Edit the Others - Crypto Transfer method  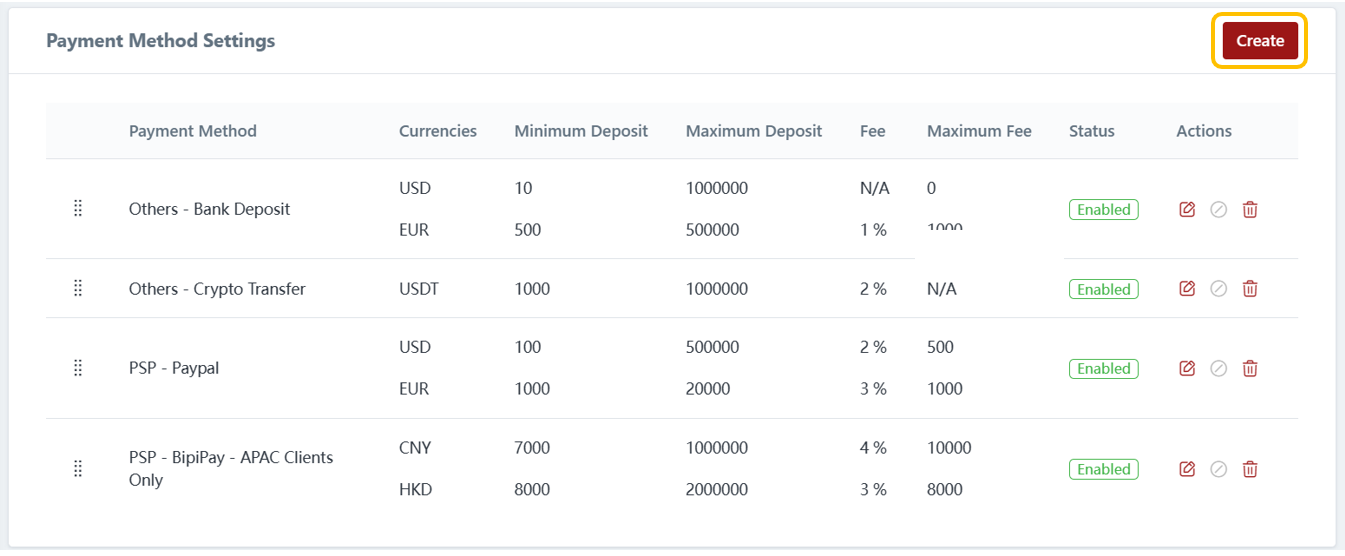1187,288
